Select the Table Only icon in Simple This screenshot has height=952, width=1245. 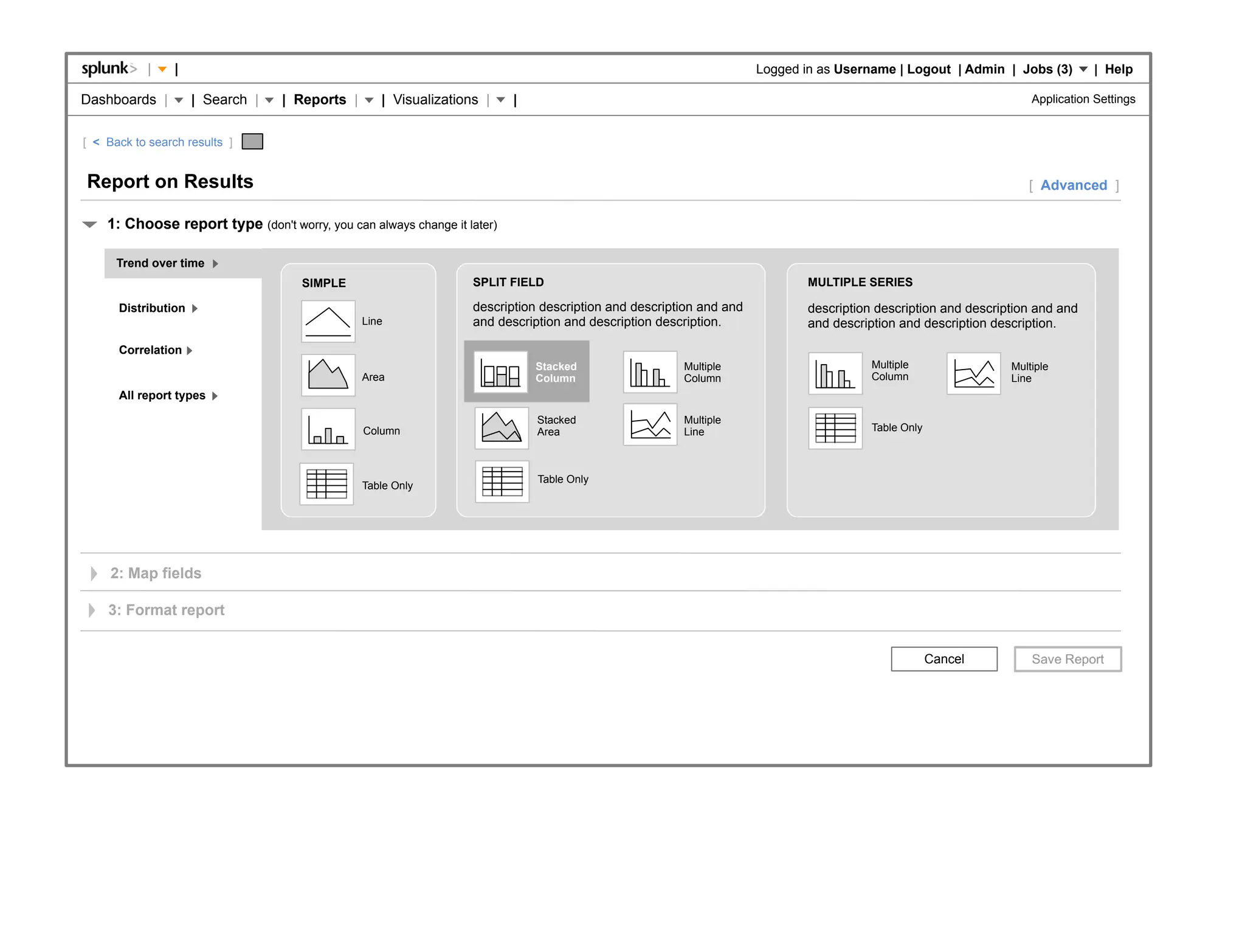coord(326,484)
